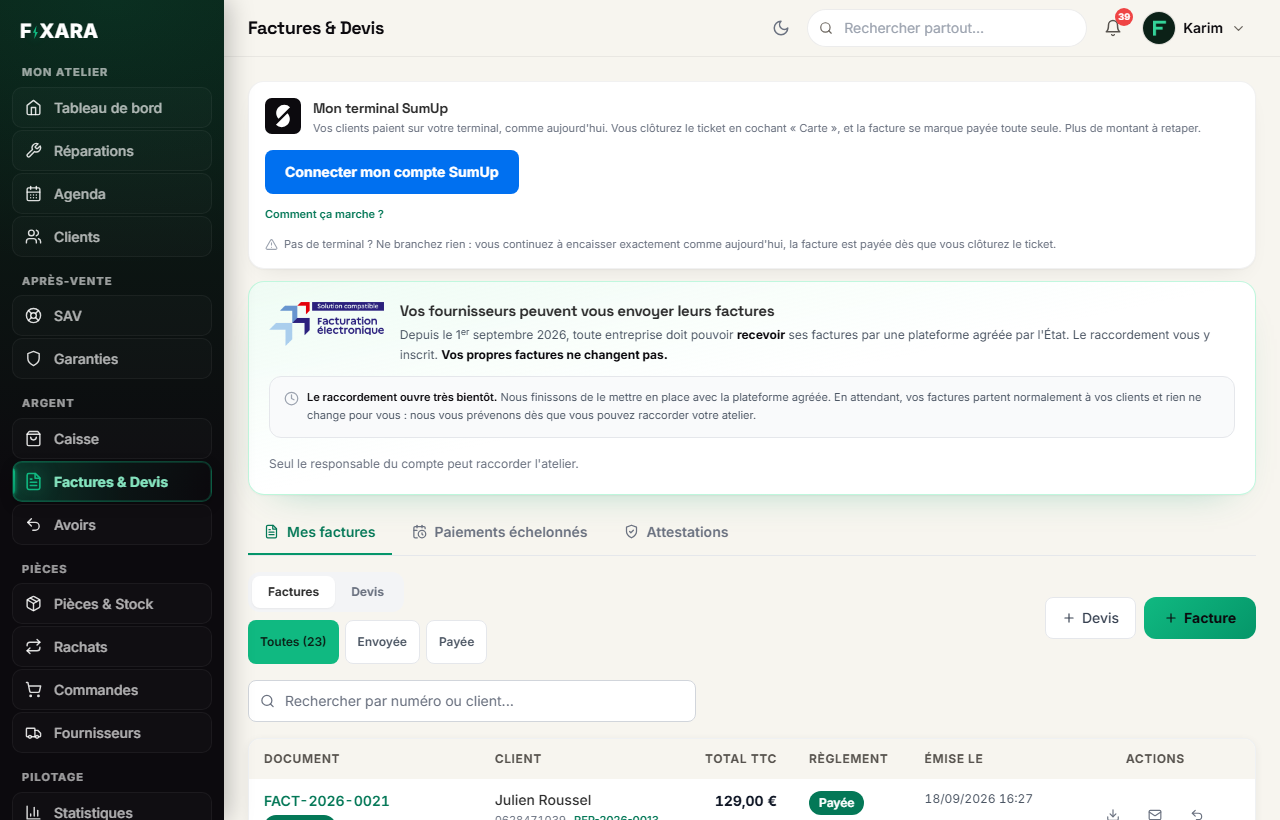This screenshot has width=1280, height=820.
Task: Go to Agenda in sidebar
Action: [x=112, y=194]
